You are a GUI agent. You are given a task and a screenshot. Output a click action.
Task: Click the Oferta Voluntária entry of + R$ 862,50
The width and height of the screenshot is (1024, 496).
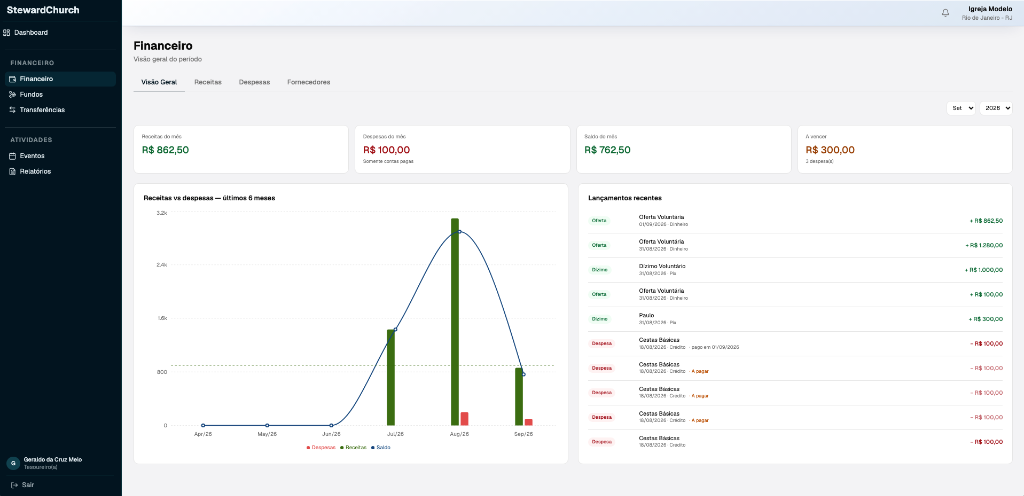click(795, 221)
